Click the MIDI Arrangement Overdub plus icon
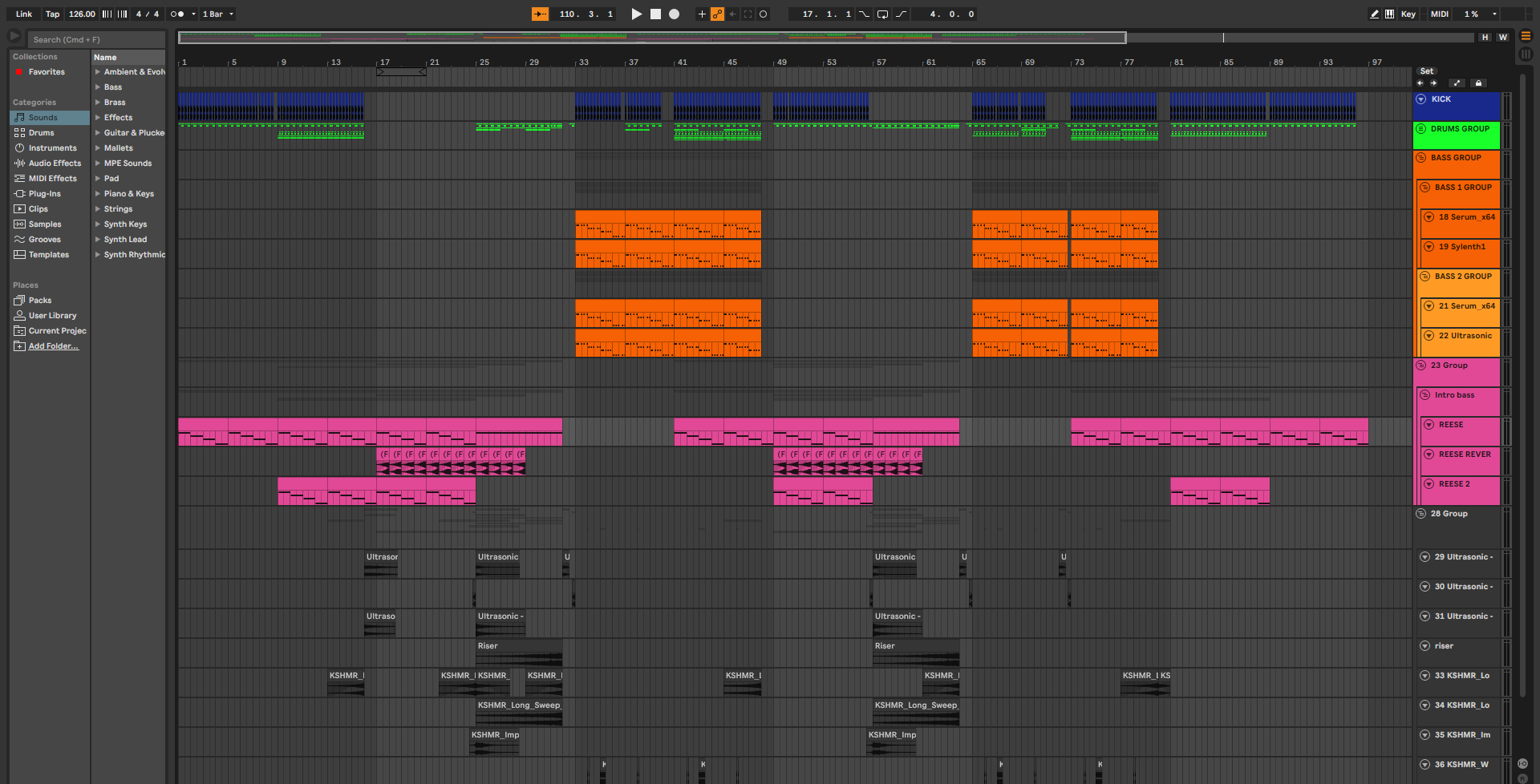Screen dimensions: 1540x784 (x=702, y=14)
